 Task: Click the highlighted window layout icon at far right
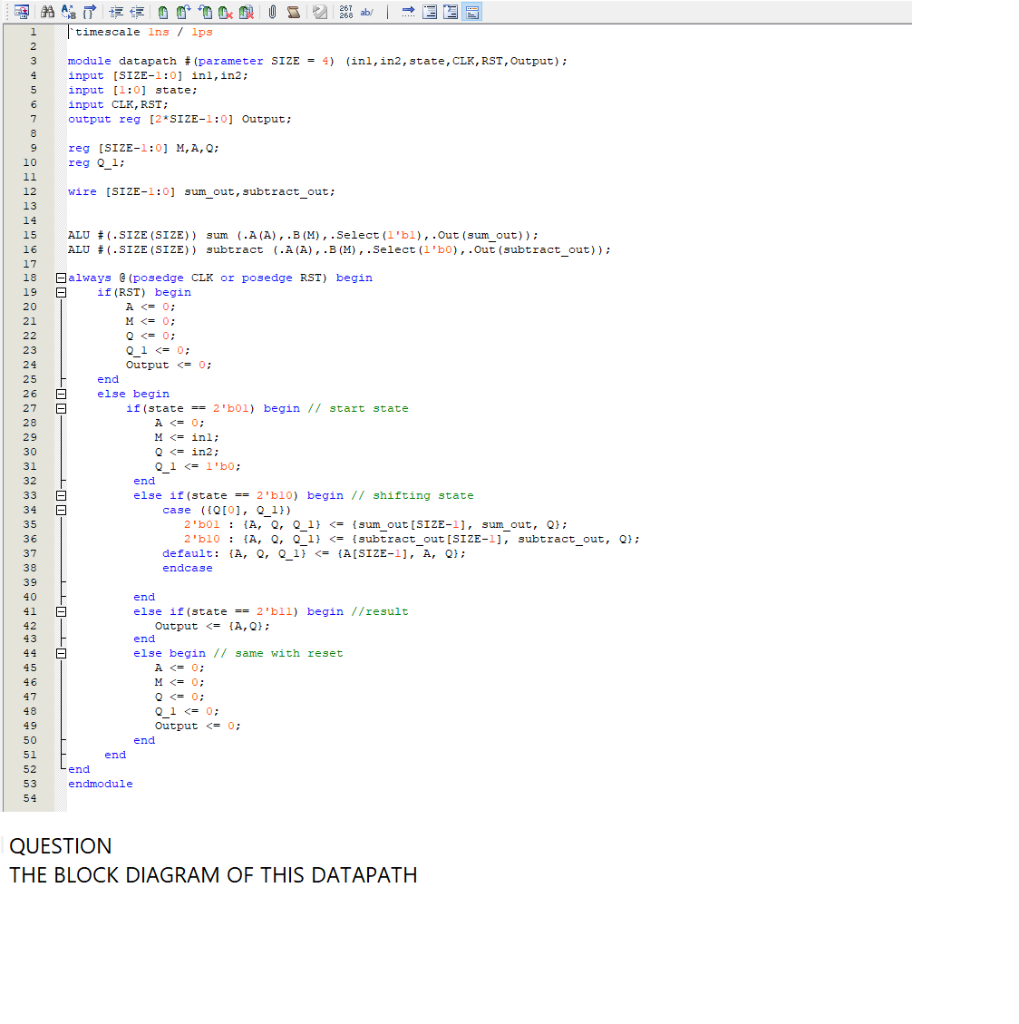[x=474, y=11]
